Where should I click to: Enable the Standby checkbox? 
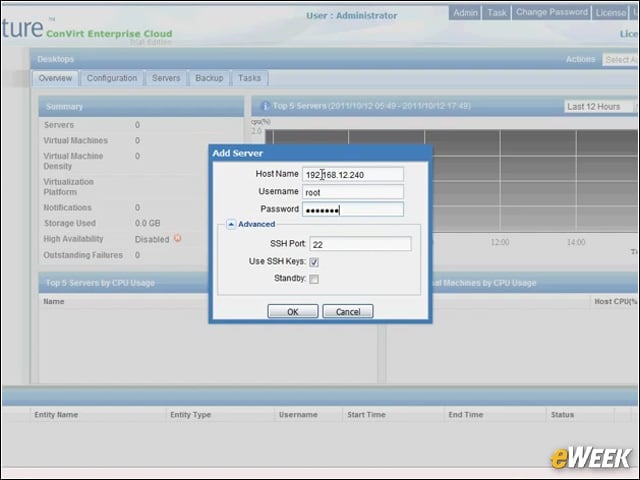pyautogui.click(x=314, y=279)
